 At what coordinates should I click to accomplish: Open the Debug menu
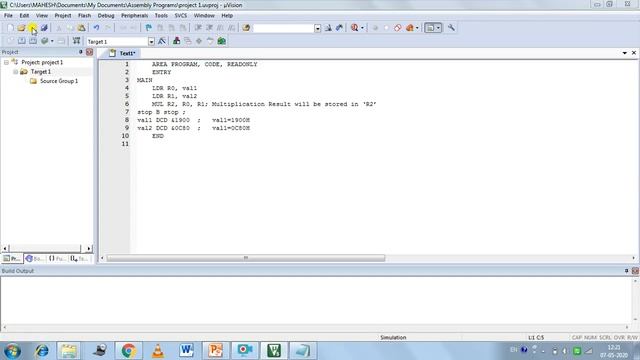point(106,16)
